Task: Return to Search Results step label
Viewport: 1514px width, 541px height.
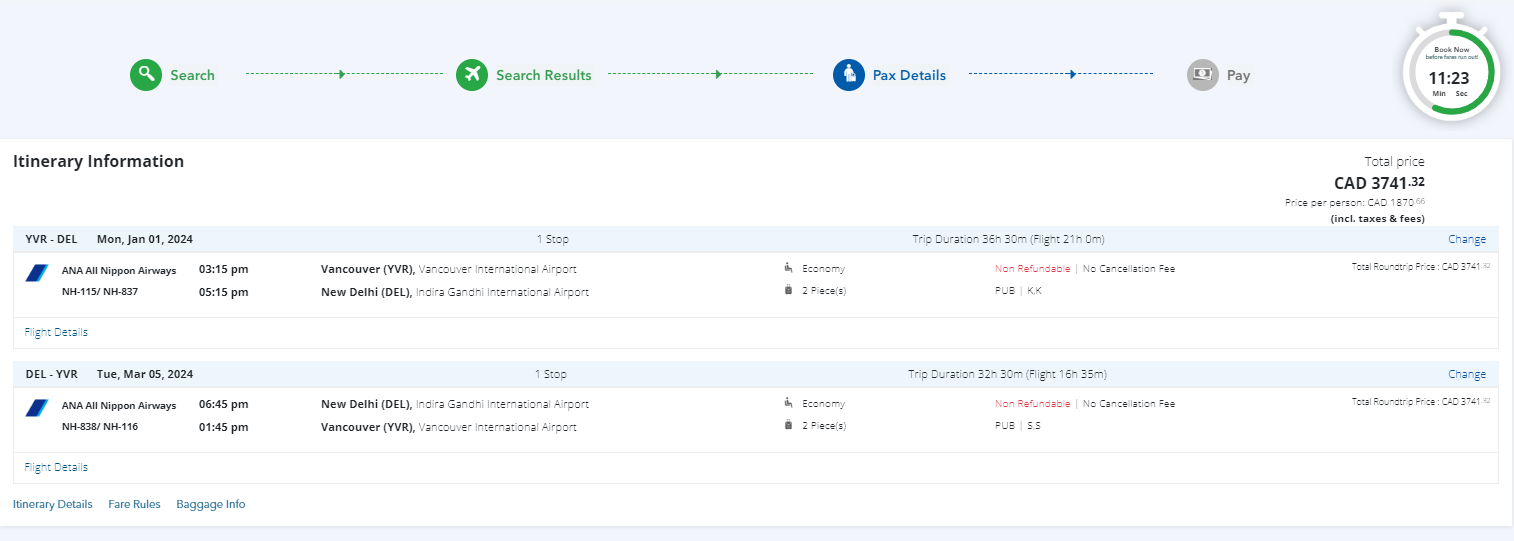Action: pos(544,75)
